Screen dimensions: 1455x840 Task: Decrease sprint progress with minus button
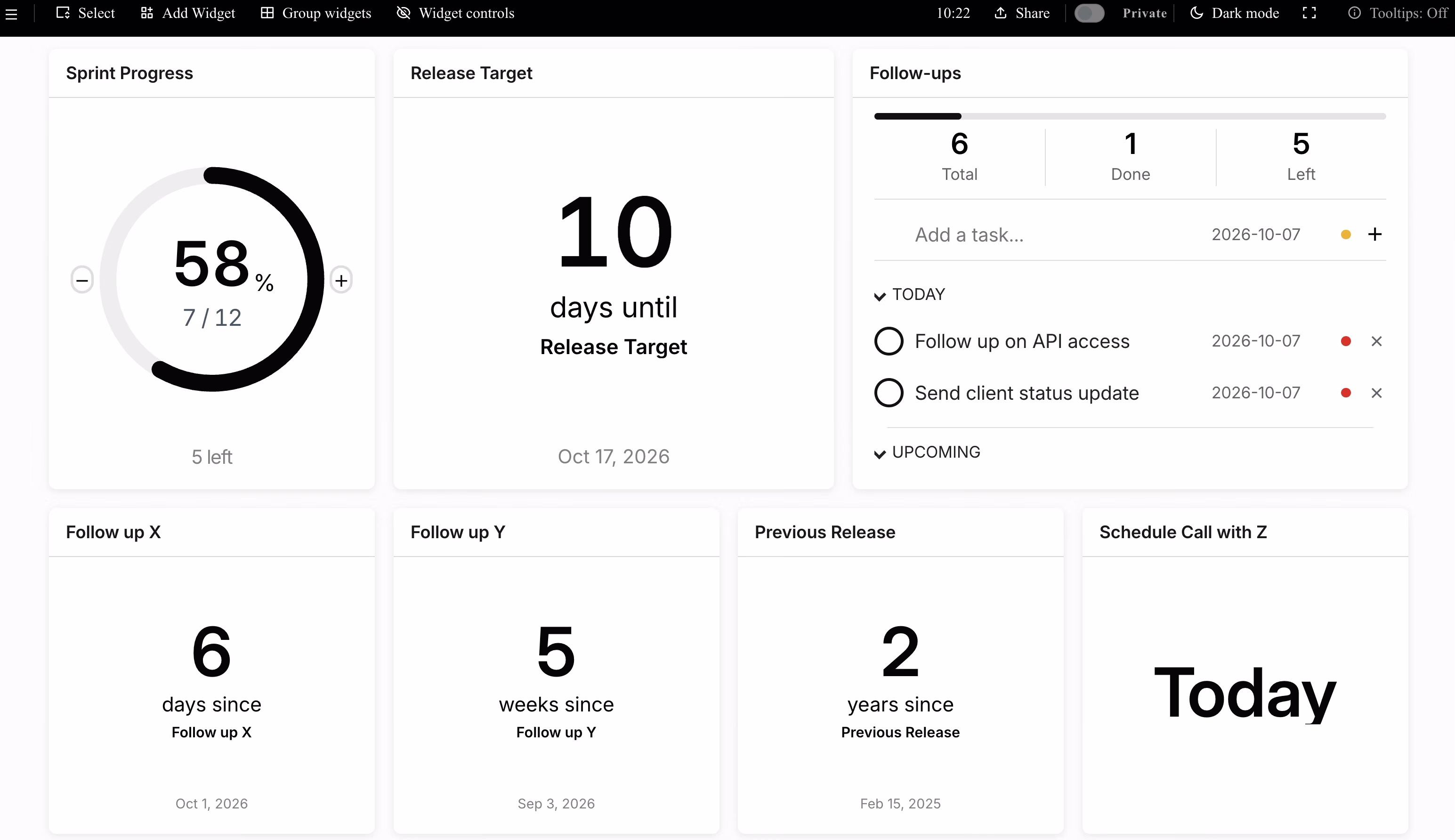[82, 280]
